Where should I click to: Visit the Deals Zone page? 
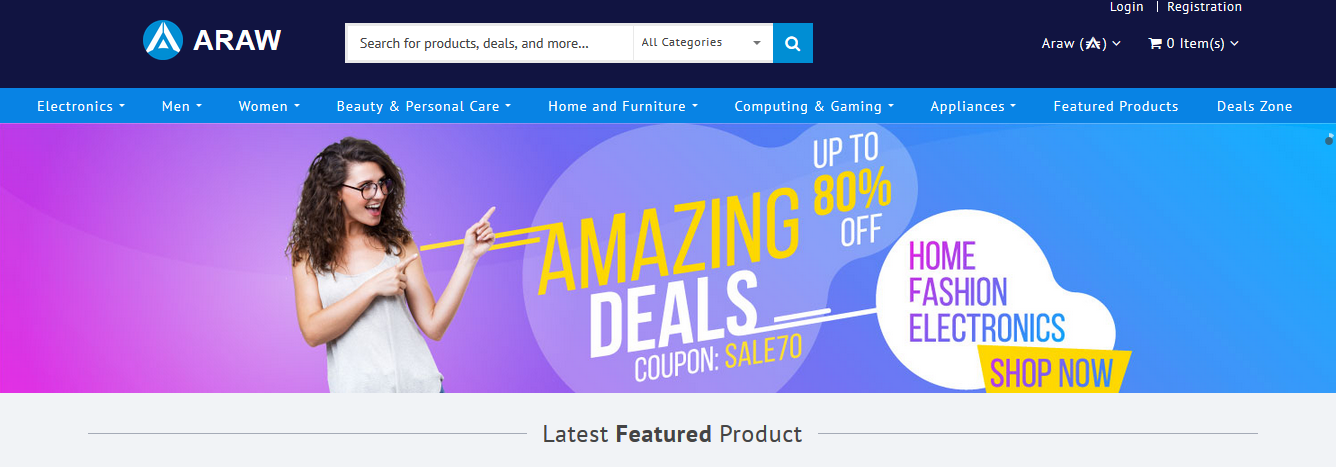pos(1254,106)
